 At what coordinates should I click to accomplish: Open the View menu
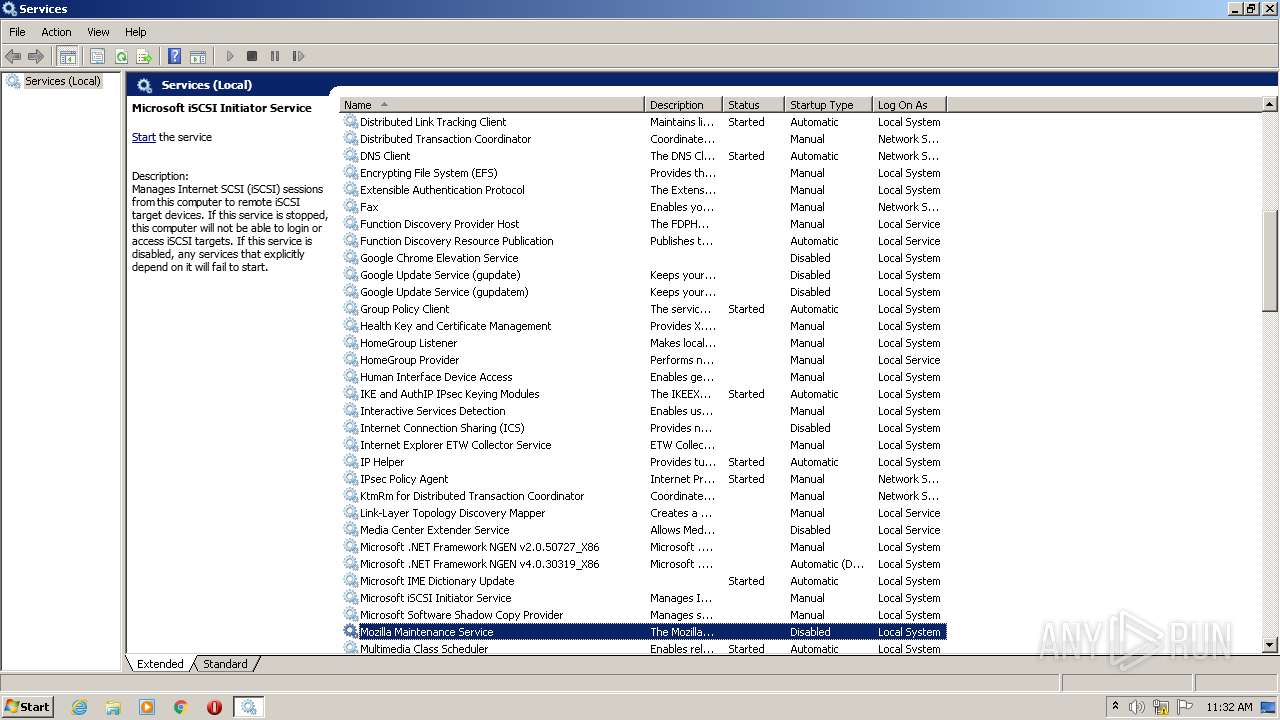click(x=98, y=32)
